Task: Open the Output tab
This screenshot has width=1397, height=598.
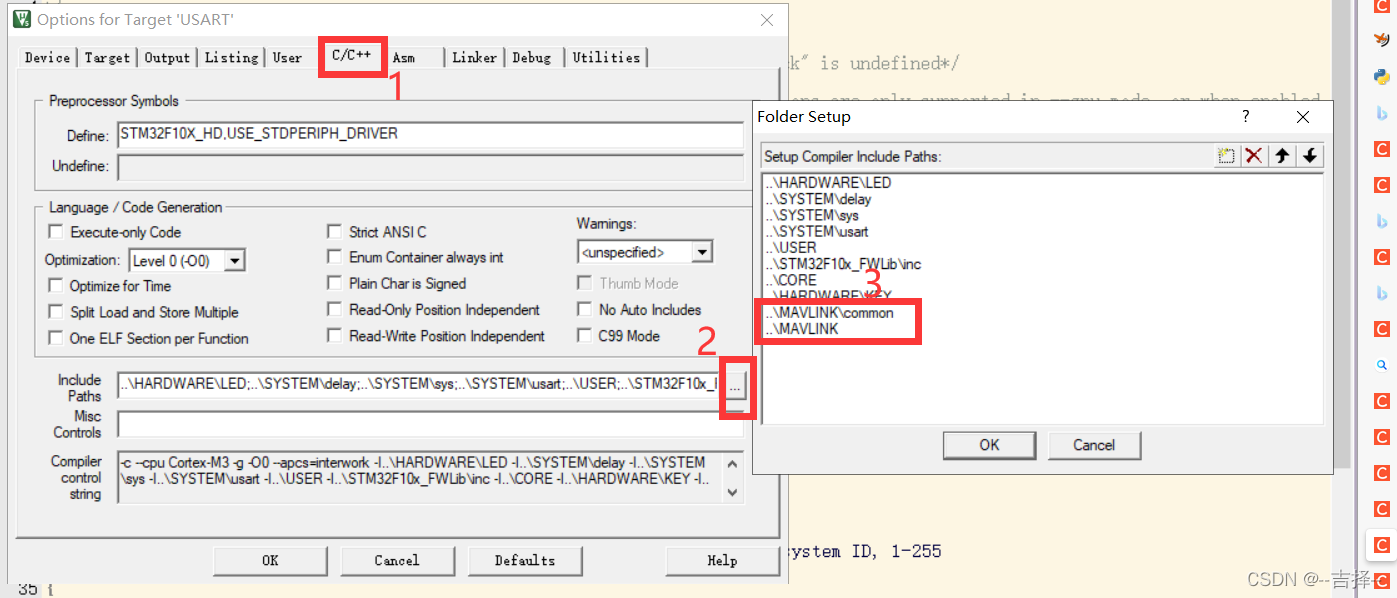Action: (x=167, y=58)
